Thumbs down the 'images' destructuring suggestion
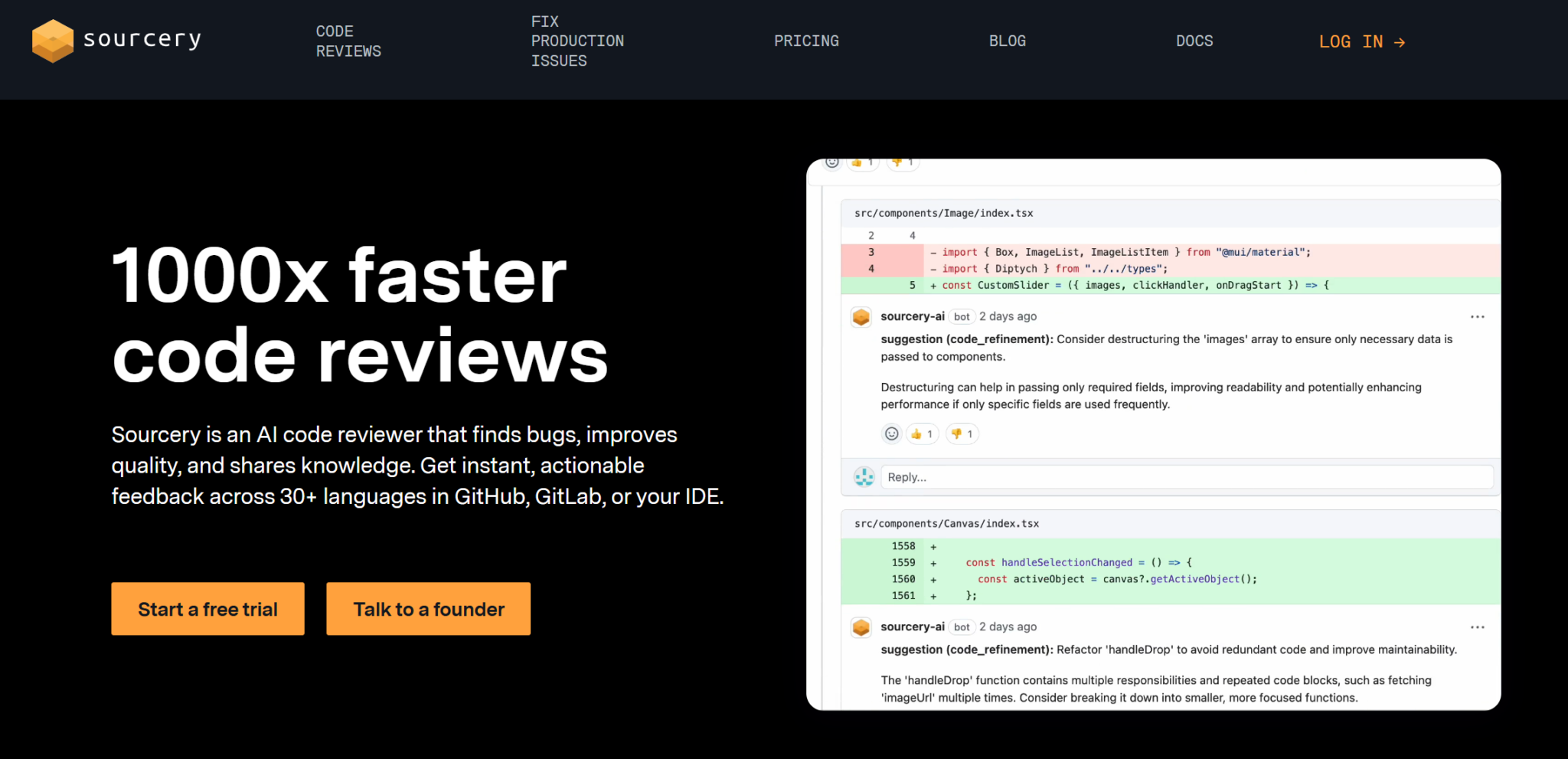Image resolution: width=1568 pixels, height=759 pixels. click(x=962, y=434)
